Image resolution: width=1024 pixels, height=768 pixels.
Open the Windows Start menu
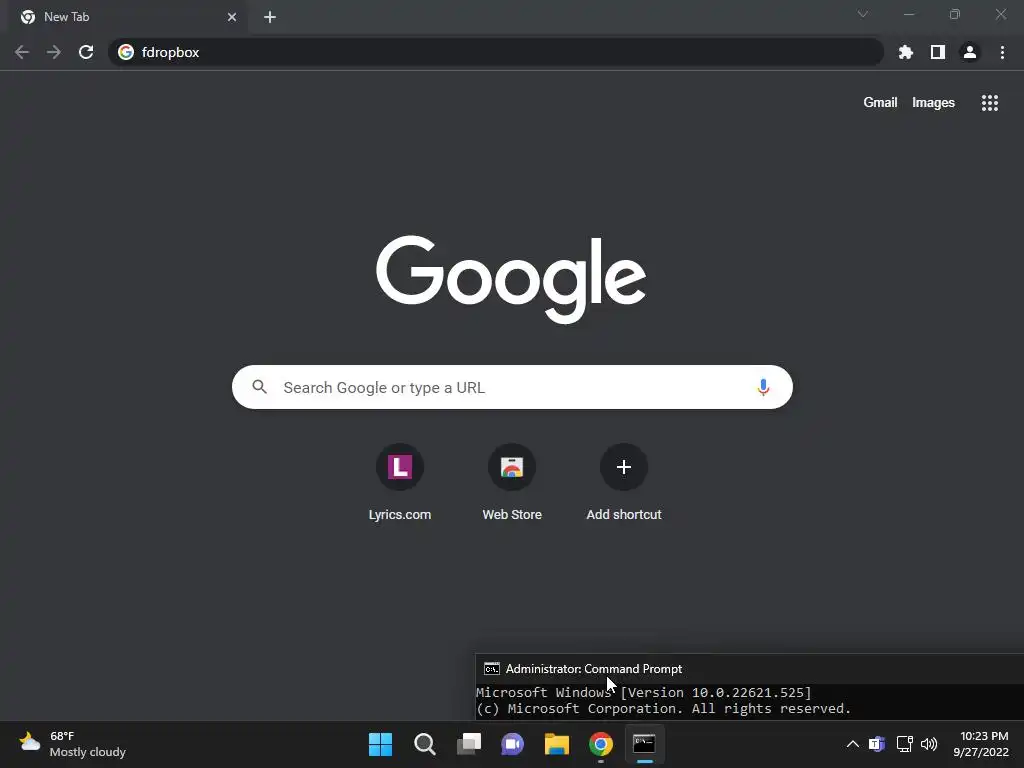click(x=381, y=744)
